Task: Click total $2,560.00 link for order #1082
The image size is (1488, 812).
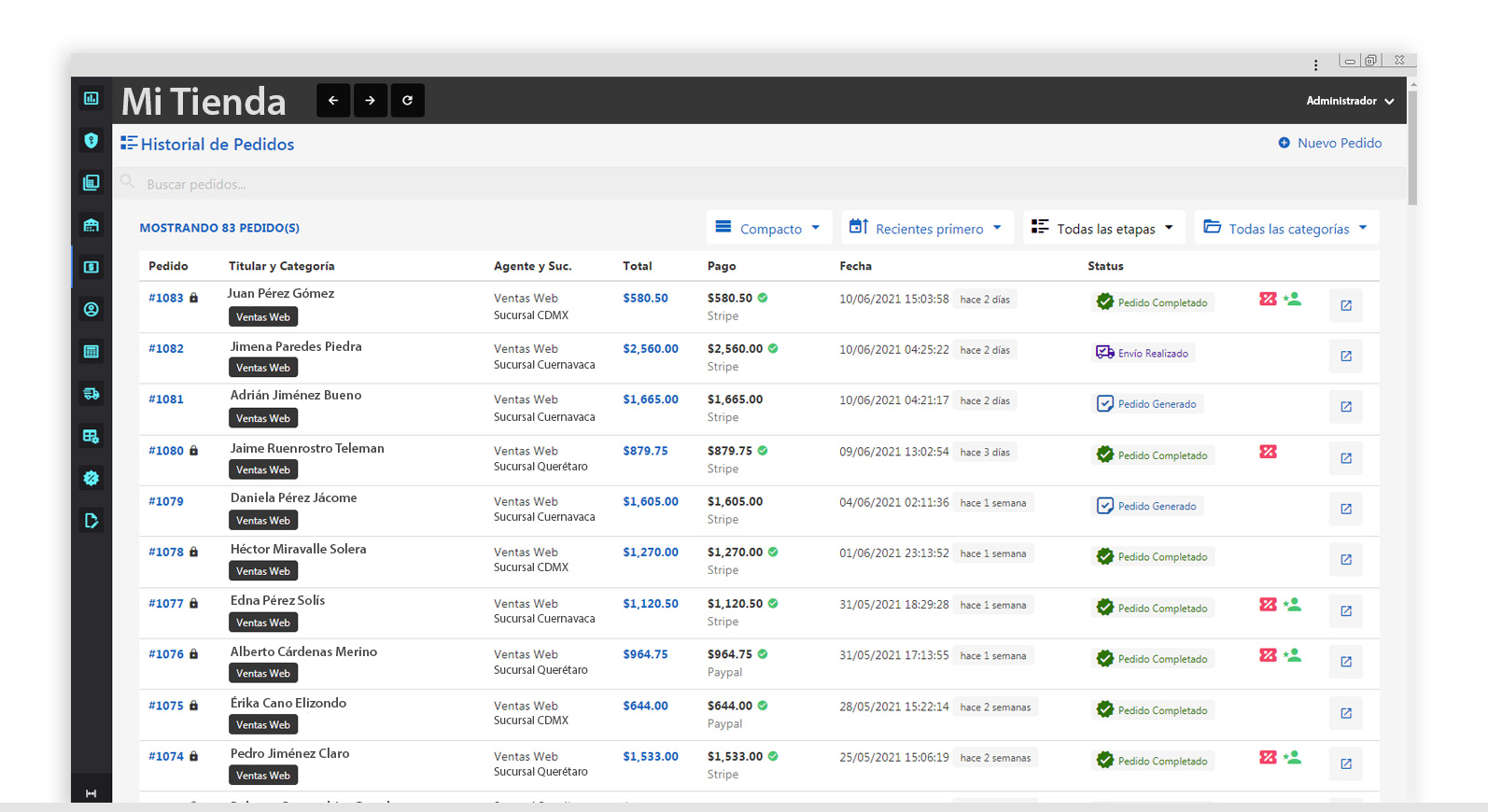Action: tap(651, 349)
